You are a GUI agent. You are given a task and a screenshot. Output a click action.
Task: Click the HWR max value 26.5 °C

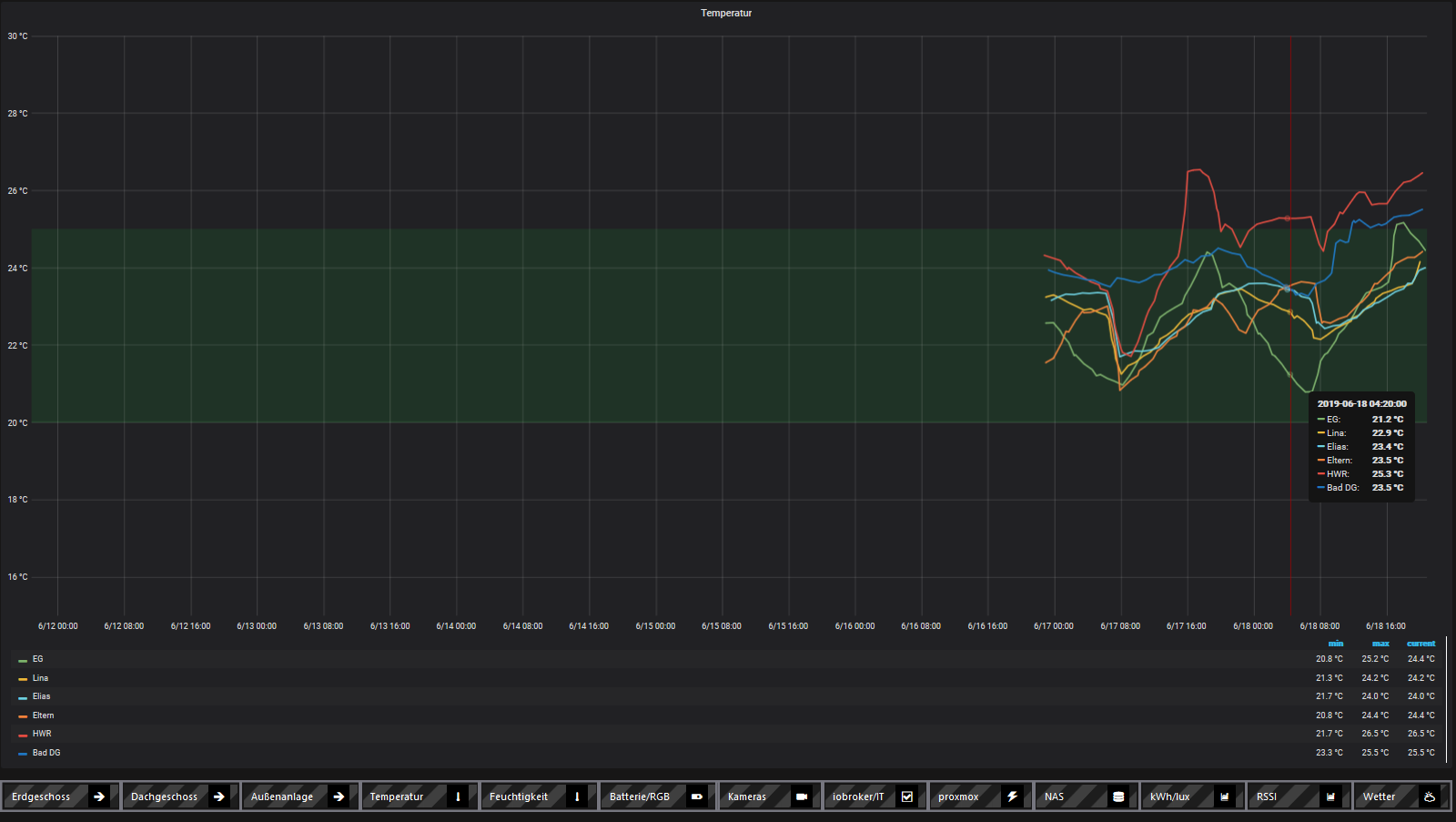pyautogui.click(x=1375, y=734)
